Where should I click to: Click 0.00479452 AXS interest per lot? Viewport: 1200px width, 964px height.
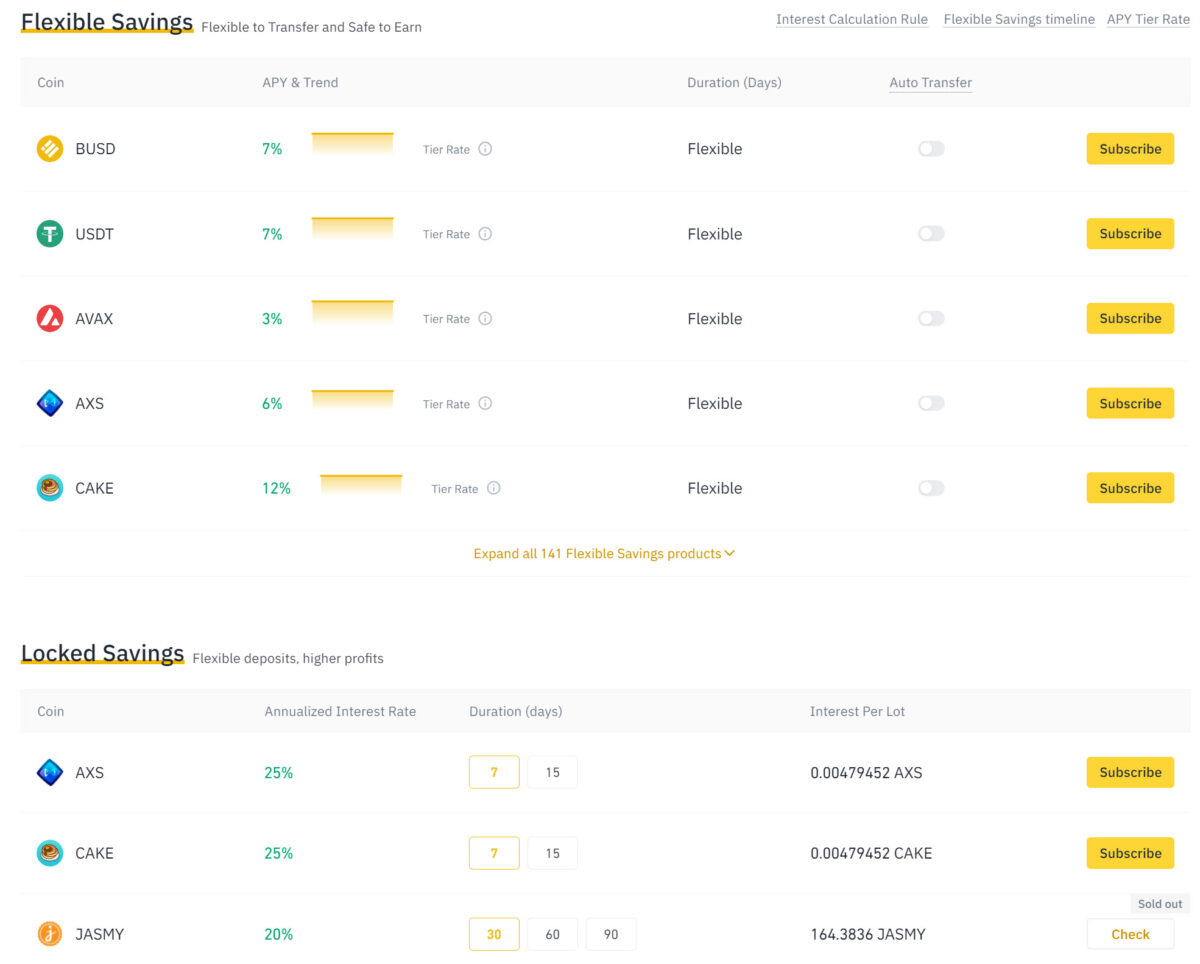866,773
